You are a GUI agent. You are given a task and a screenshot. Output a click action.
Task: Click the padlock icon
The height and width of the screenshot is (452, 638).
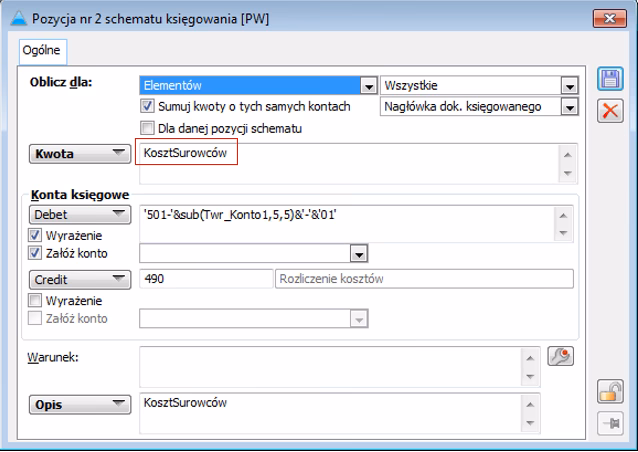pyautogui.click(x=608, y=391)
